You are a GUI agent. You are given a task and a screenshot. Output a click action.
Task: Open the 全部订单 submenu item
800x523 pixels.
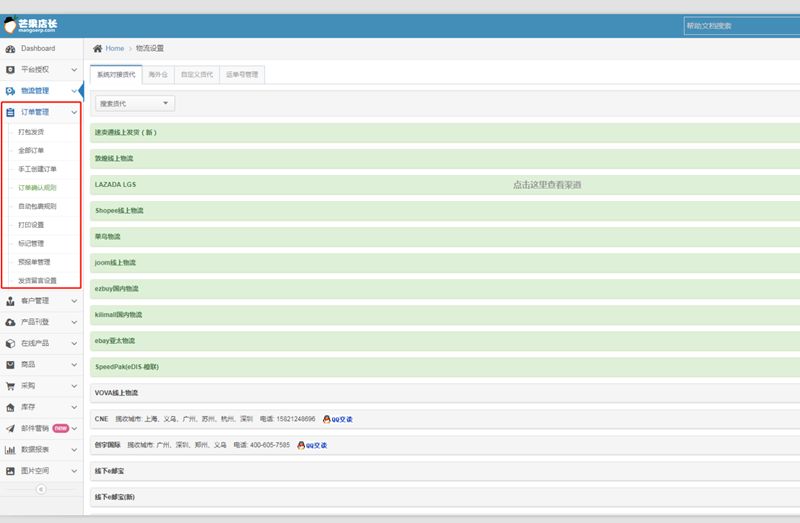[31, 151]
